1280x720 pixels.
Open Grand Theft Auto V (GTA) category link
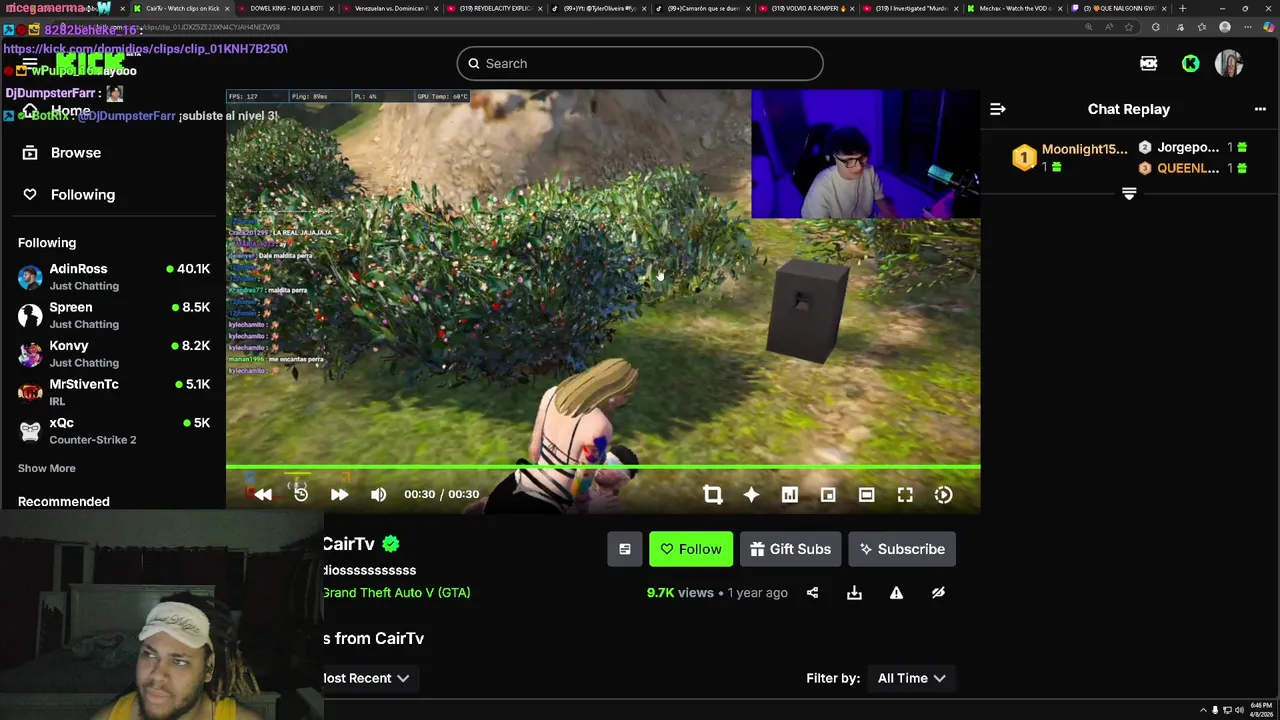396,592
